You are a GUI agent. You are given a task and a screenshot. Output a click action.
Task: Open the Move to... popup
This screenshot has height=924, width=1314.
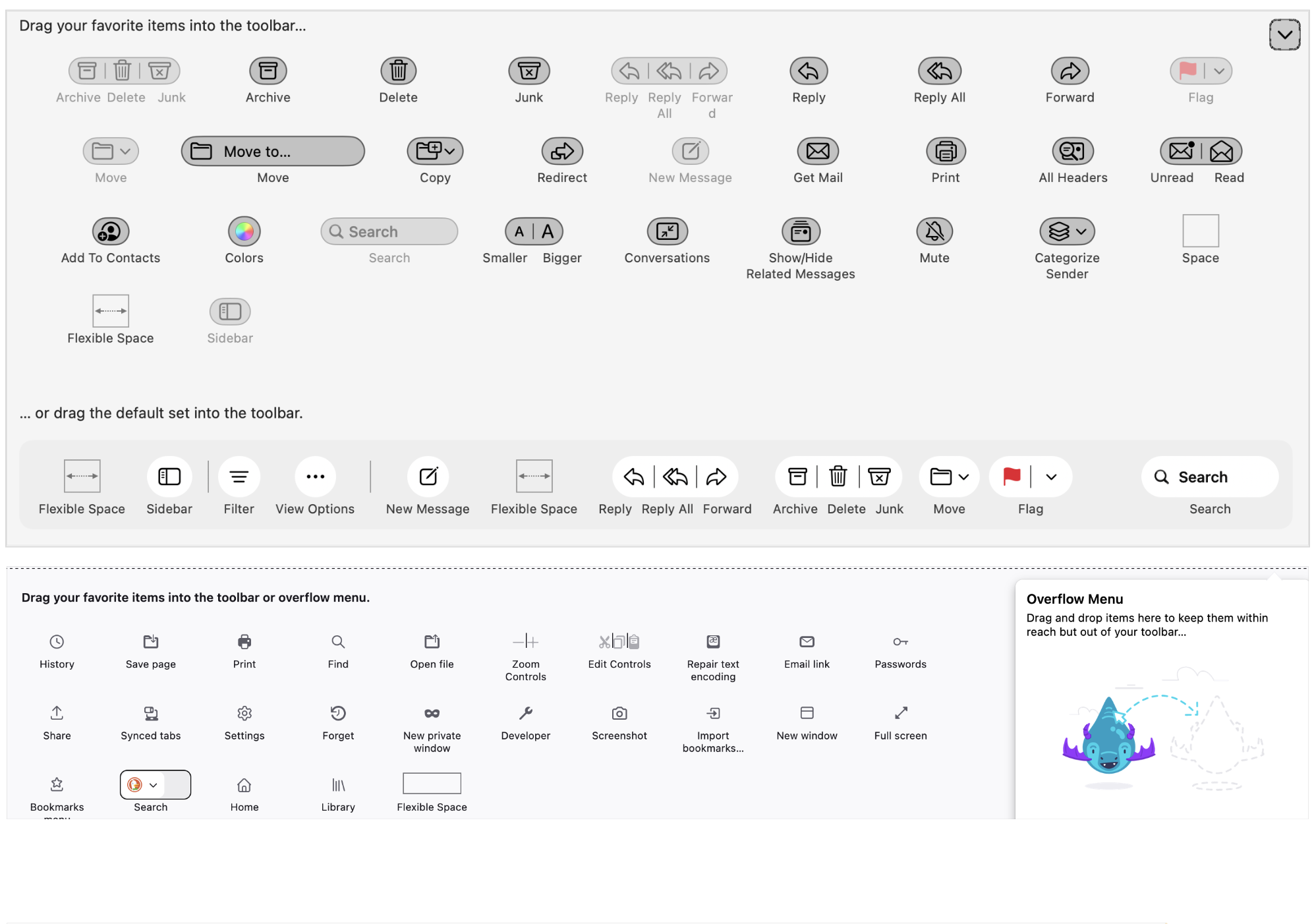pos(273,152)
